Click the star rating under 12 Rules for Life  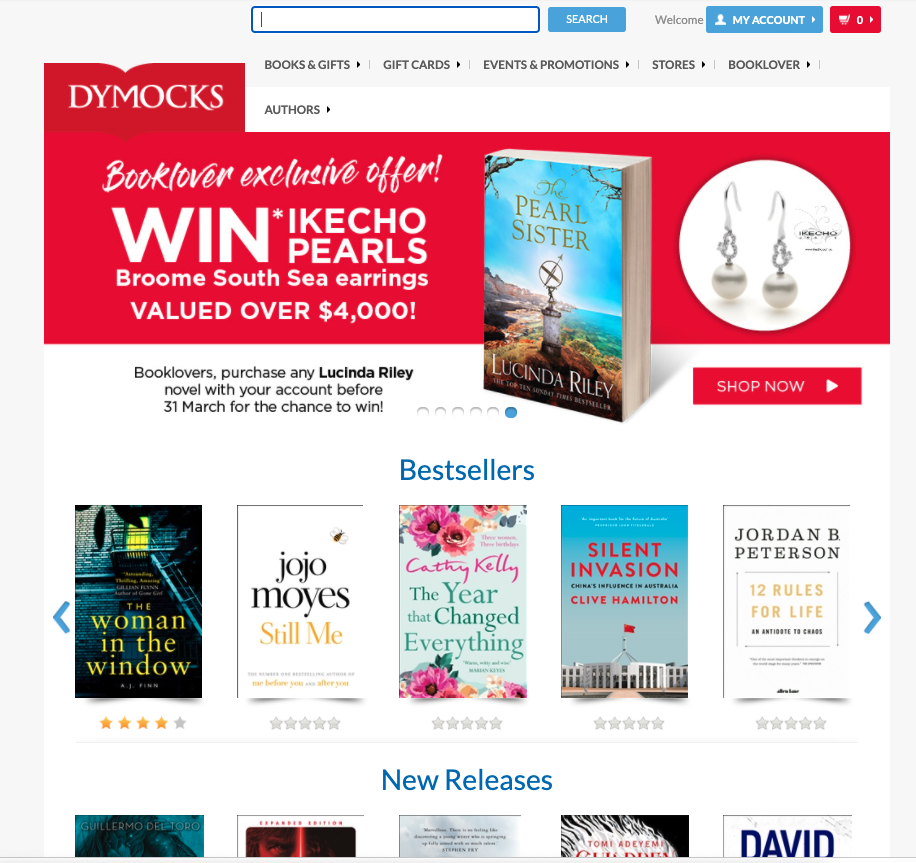pyautogui.click(x=791, y=724)
